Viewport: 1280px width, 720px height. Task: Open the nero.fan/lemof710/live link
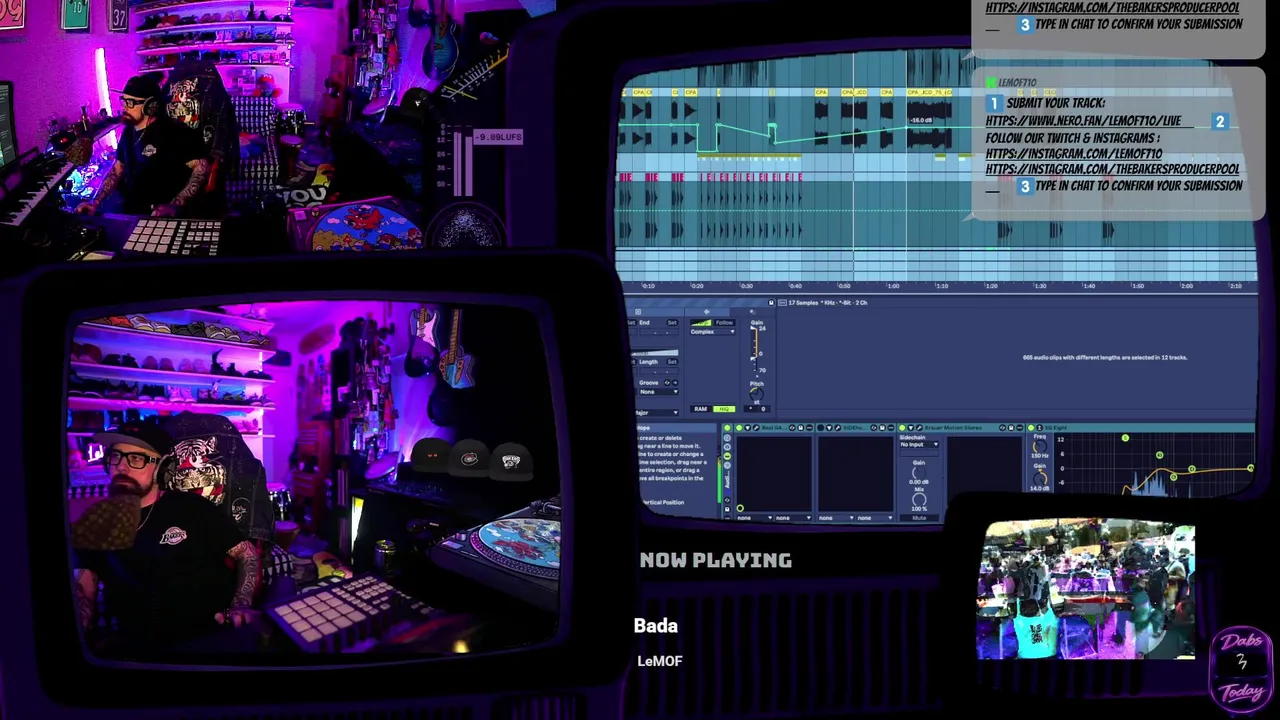(x=1083, y=121)
